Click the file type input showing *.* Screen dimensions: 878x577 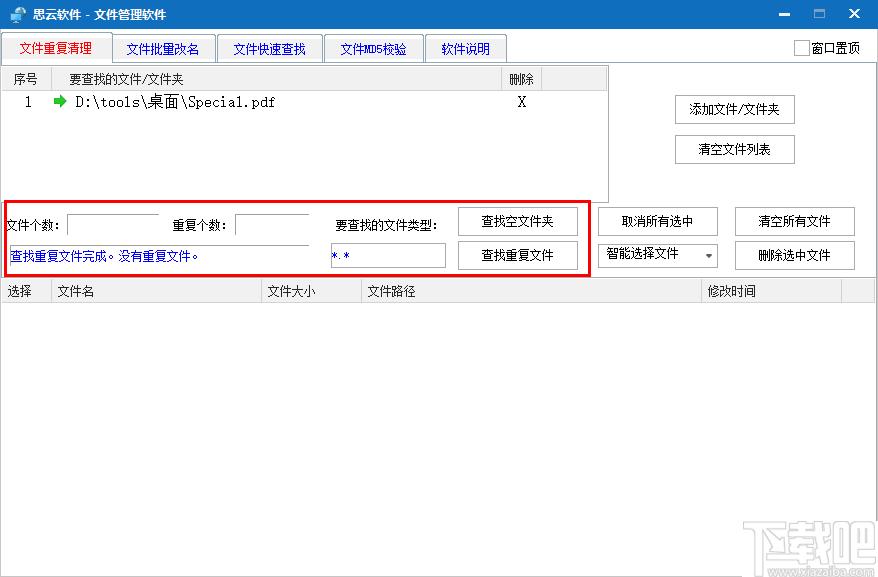pos(388,256)
